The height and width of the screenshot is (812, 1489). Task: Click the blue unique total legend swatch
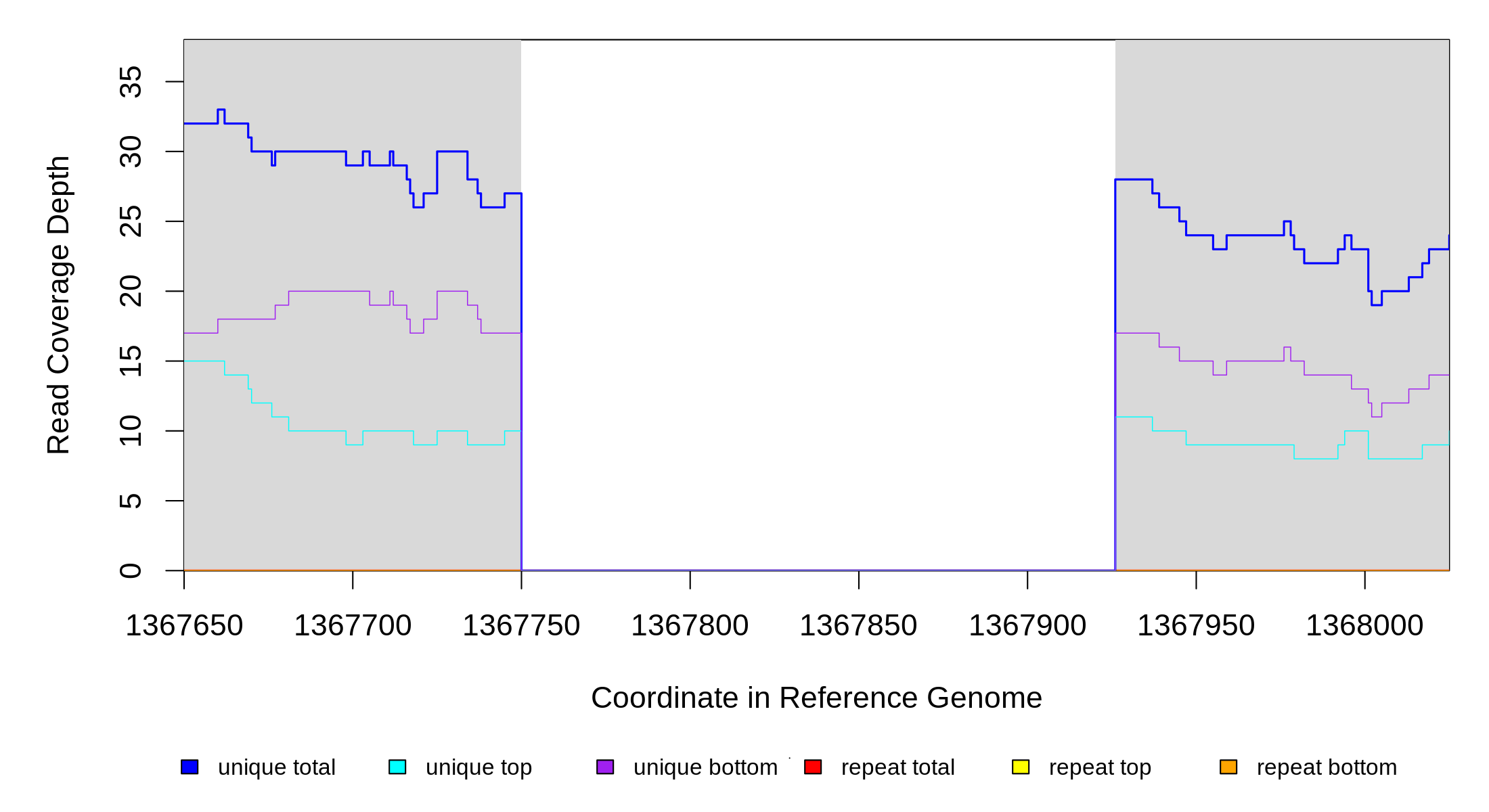coord(190,767)
